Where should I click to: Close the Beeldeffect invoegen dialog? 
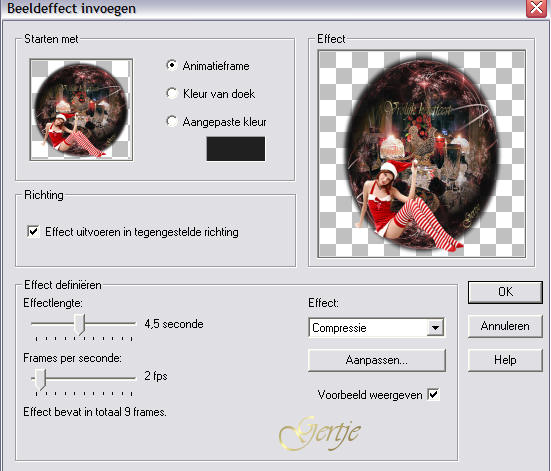pyautogui.click(x=536, y=8)
